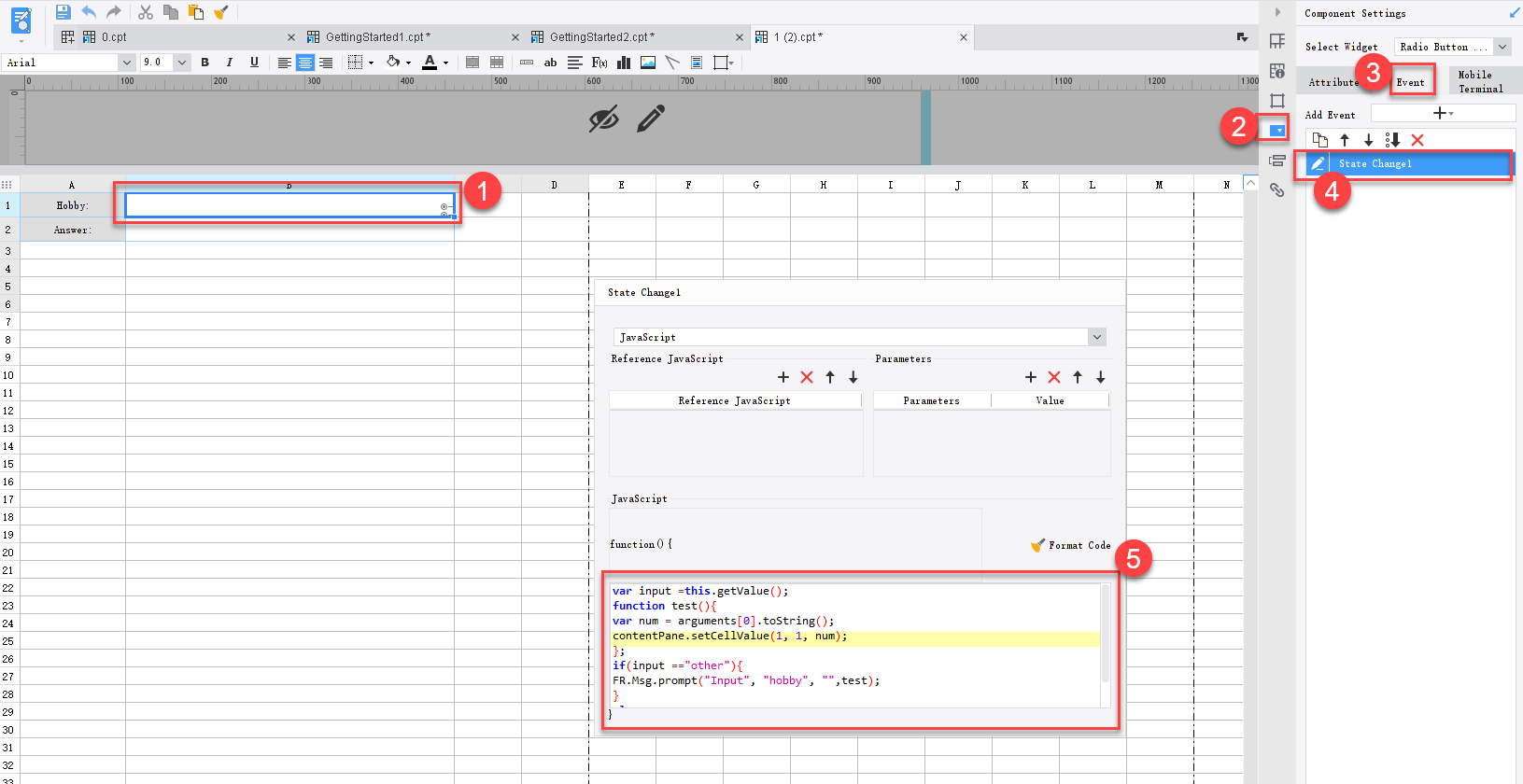Paste clipboard contents into the report

(196, 12)
